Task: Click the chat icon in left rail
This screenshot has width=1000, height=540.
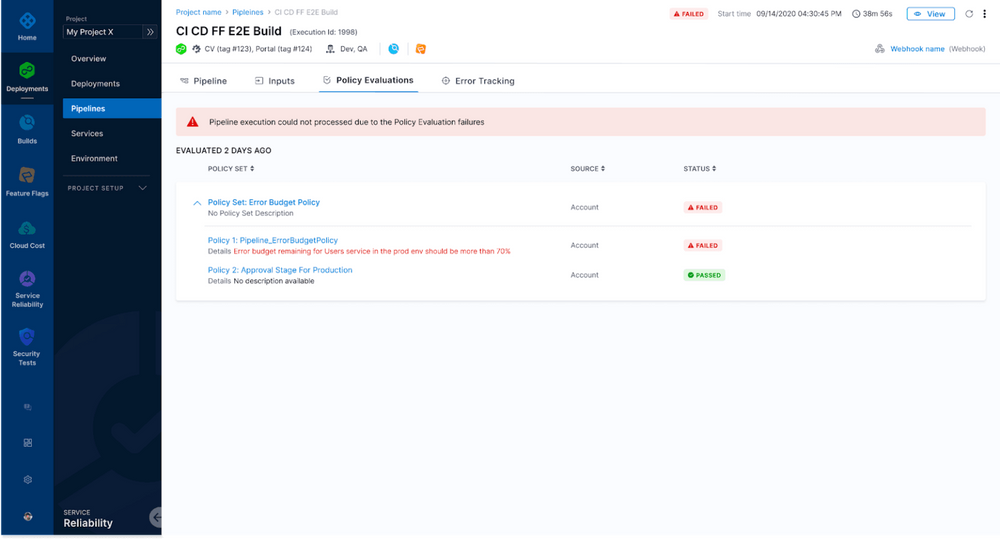Action: point(27,407)
